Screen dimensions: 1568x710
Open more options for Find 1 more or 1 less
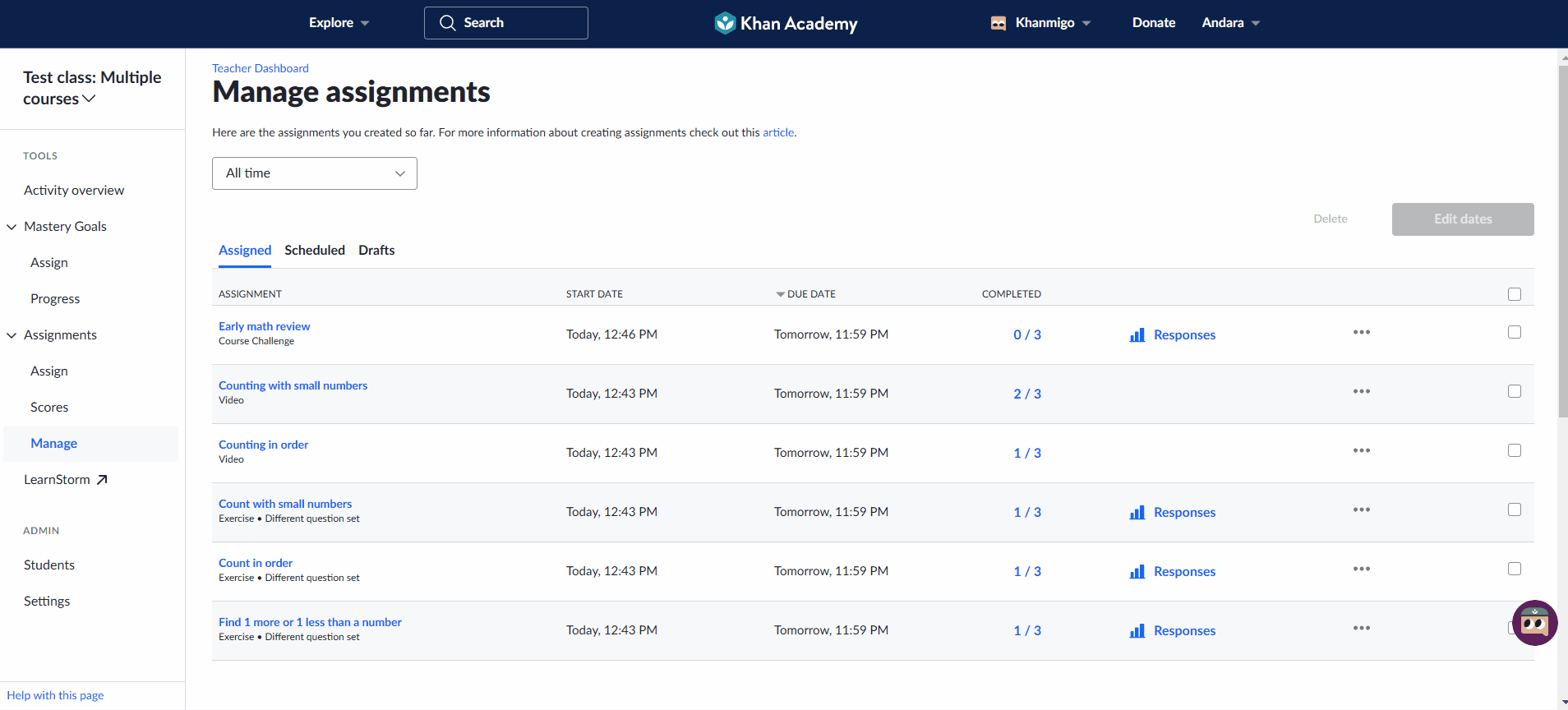[1362, 628]
